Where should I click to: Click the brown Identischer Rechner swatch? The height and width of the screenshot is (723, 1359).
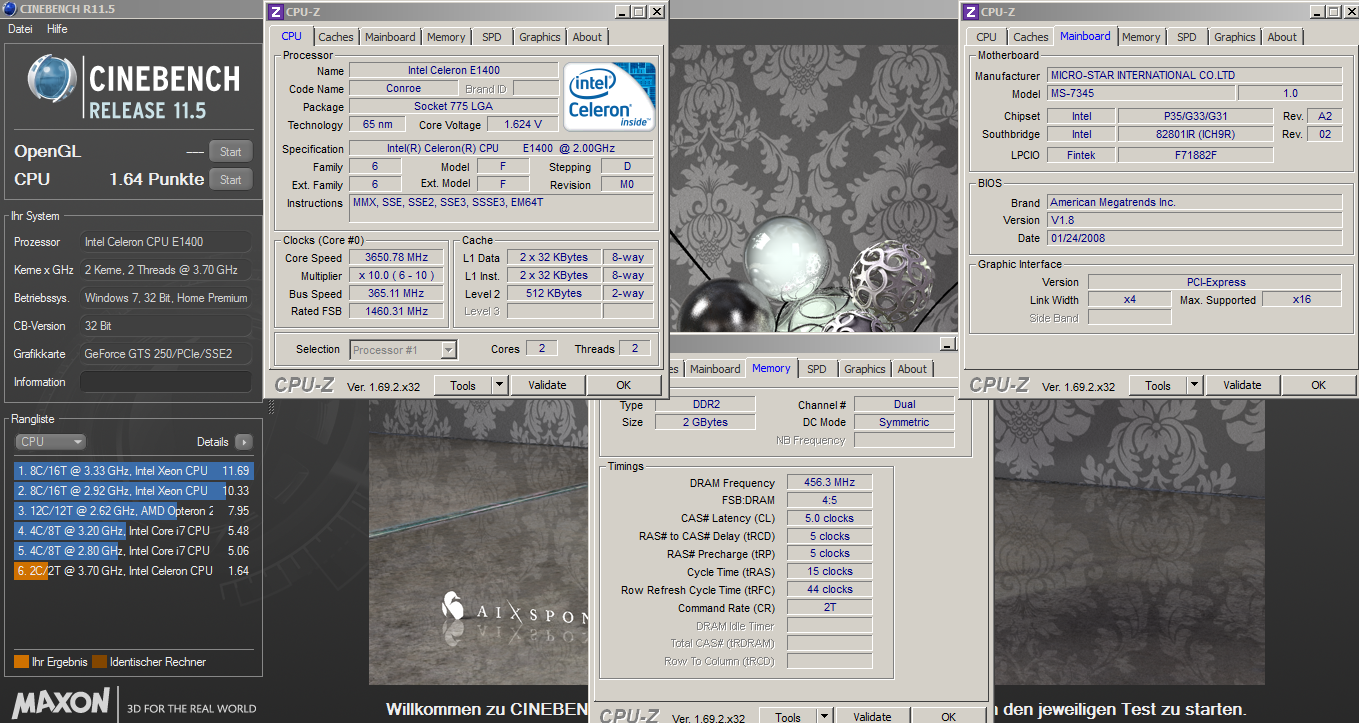99,661
